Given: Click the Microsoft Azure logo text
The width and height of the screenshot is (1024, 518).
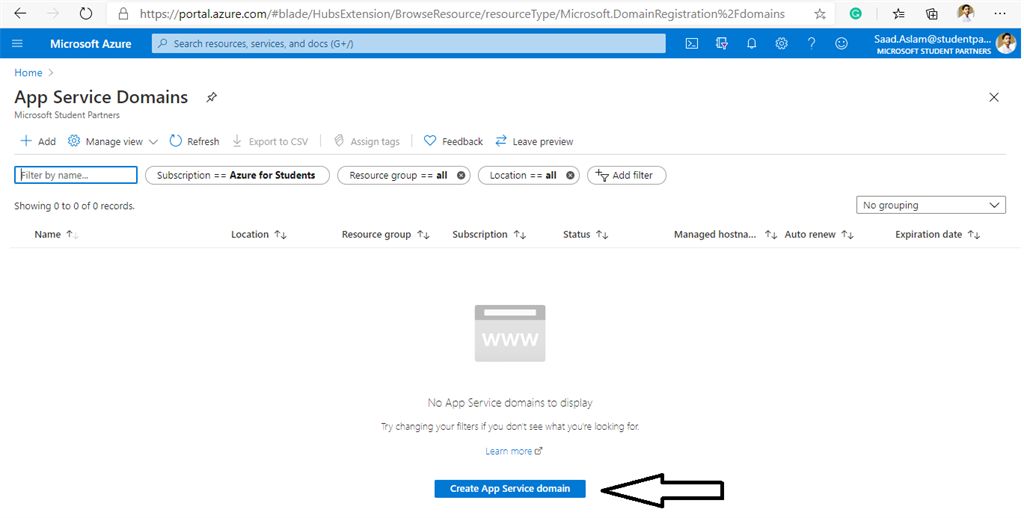Looking at the screenshot, I should point(91,44).
